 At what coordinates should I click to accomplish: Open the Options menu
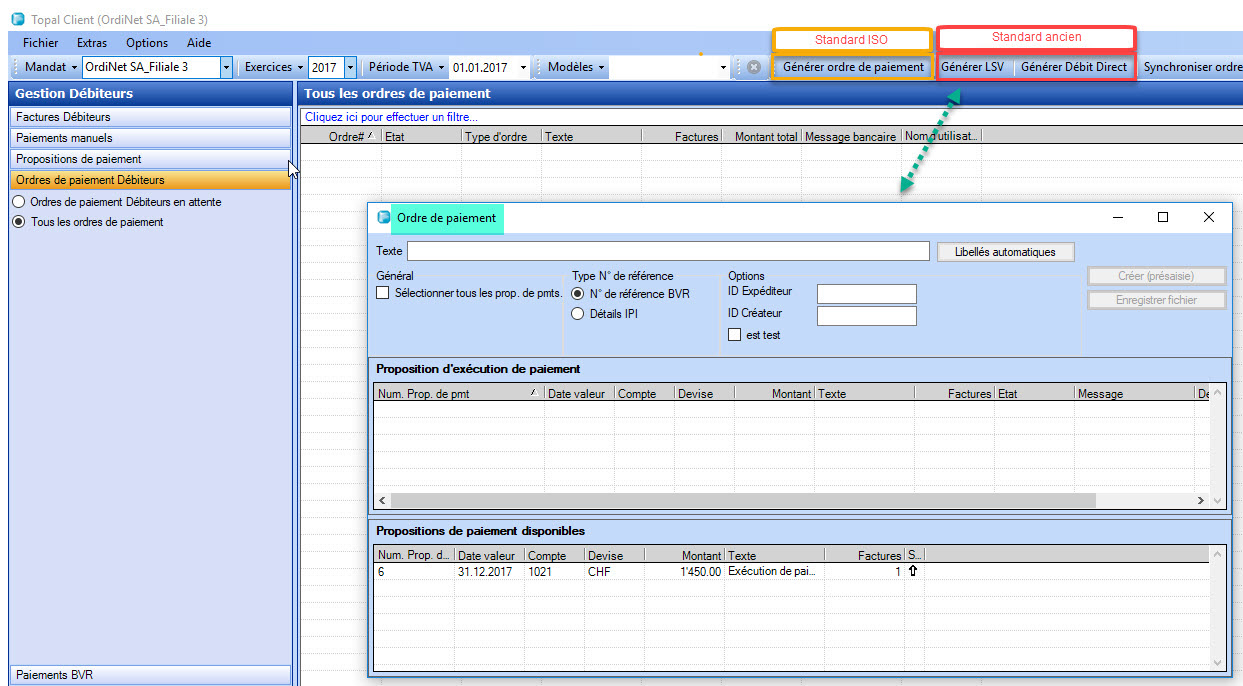pyautogui.click(x=146, y=43)
